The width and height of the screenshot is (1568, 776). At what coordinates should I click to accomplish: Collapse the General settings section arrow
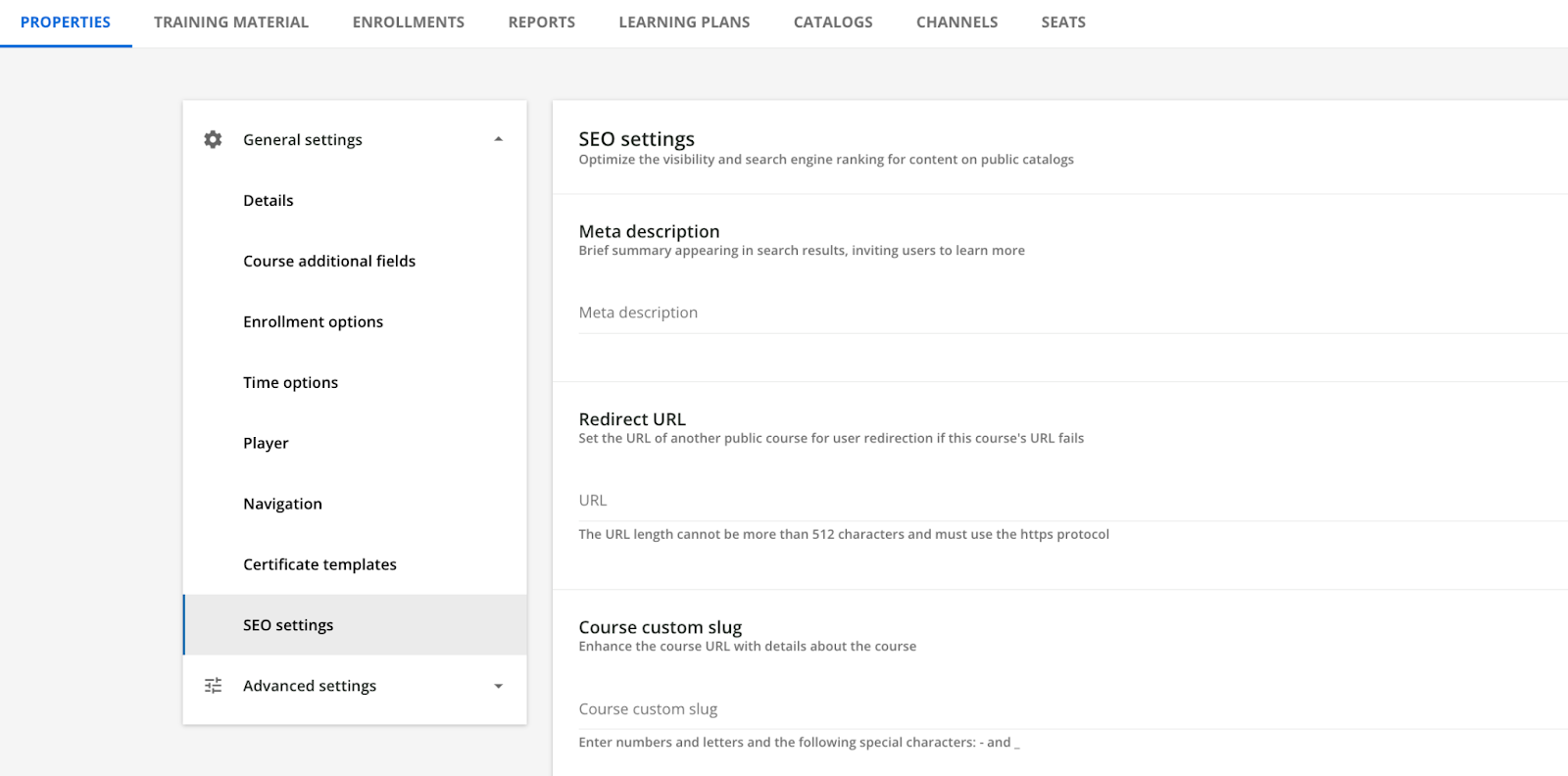[498, 139]
